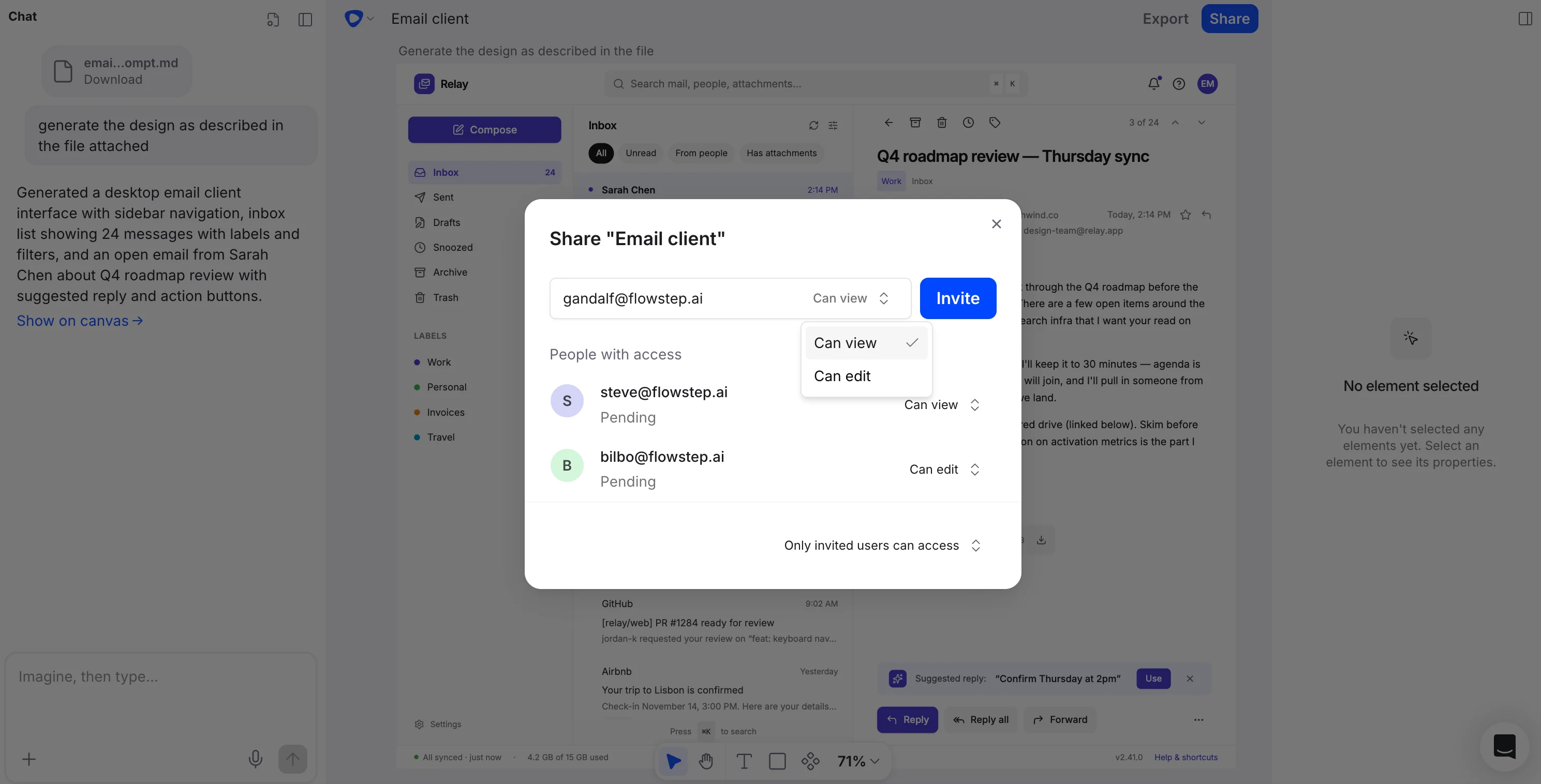Click the notifications bell icon
Image resolution: width=1541 pixels, height=784 pixels.
(x=1154, y=84)
